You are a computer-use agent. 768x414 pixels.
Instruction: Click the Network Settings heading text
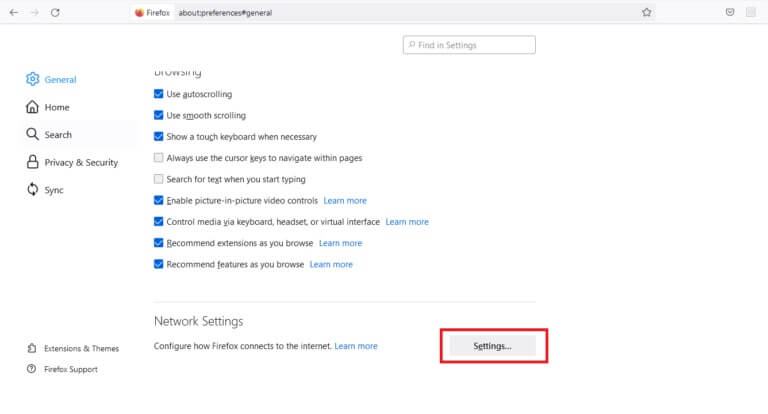[x=198, y=321]
